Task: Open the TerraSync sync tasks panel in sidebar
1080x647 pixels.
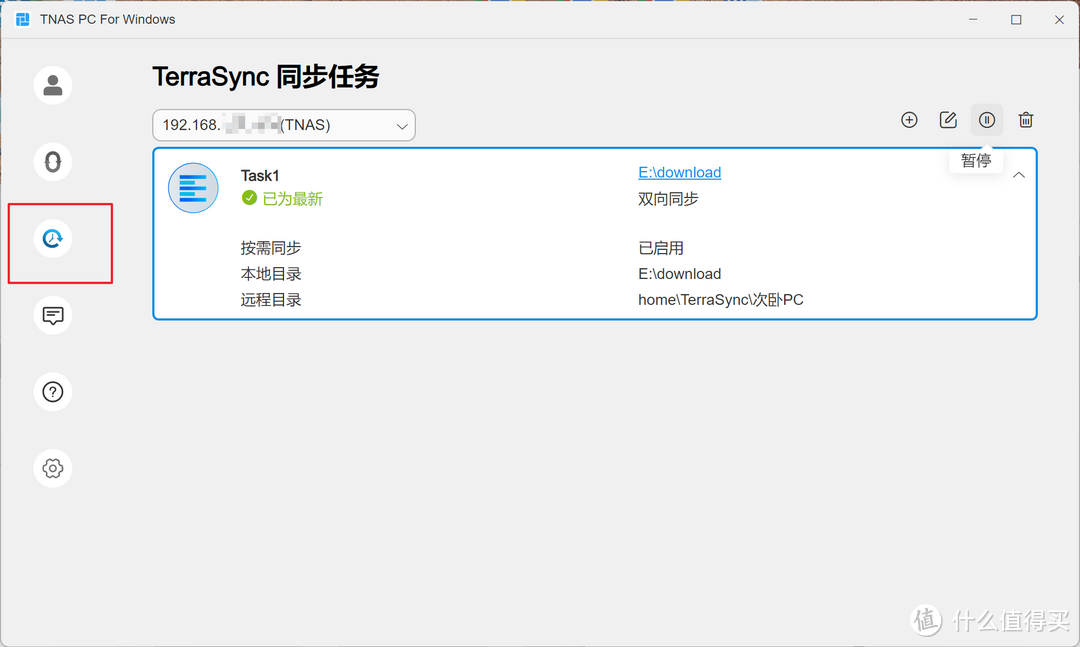Action: tap(52, 238)
